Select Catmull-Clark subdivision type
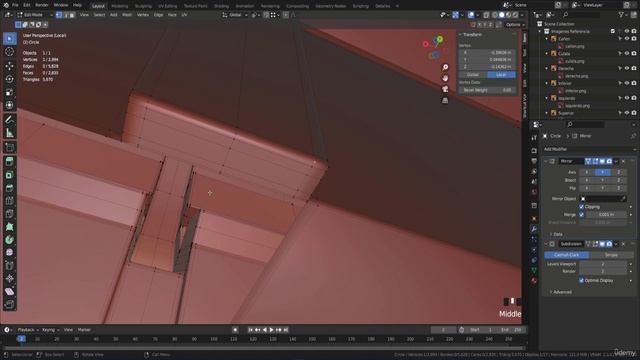The height and width of the screenshot is (360, 640). [567, 255]
